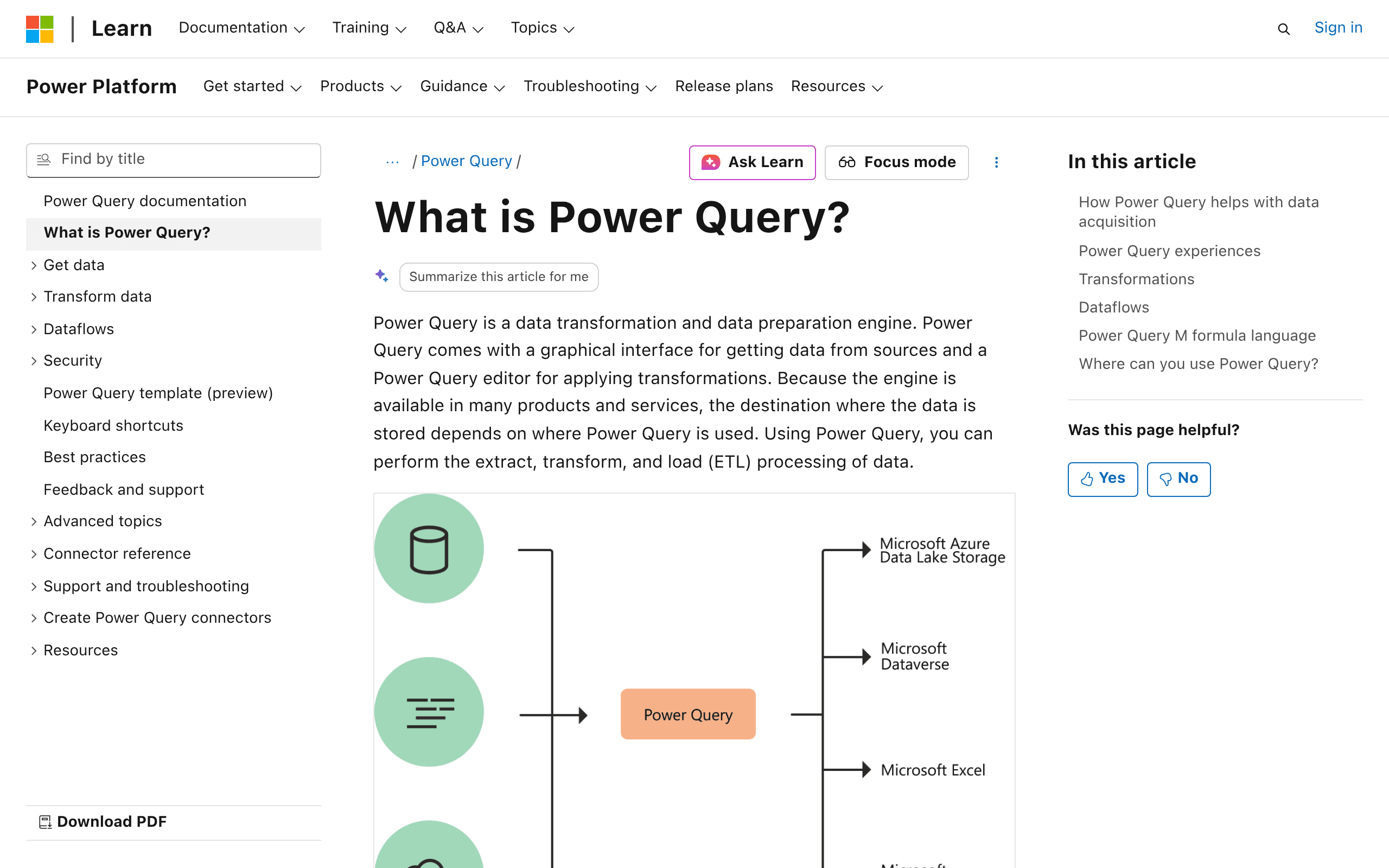Expand the Resources node in sidebar
The image size is (1389, 868).
34,650
